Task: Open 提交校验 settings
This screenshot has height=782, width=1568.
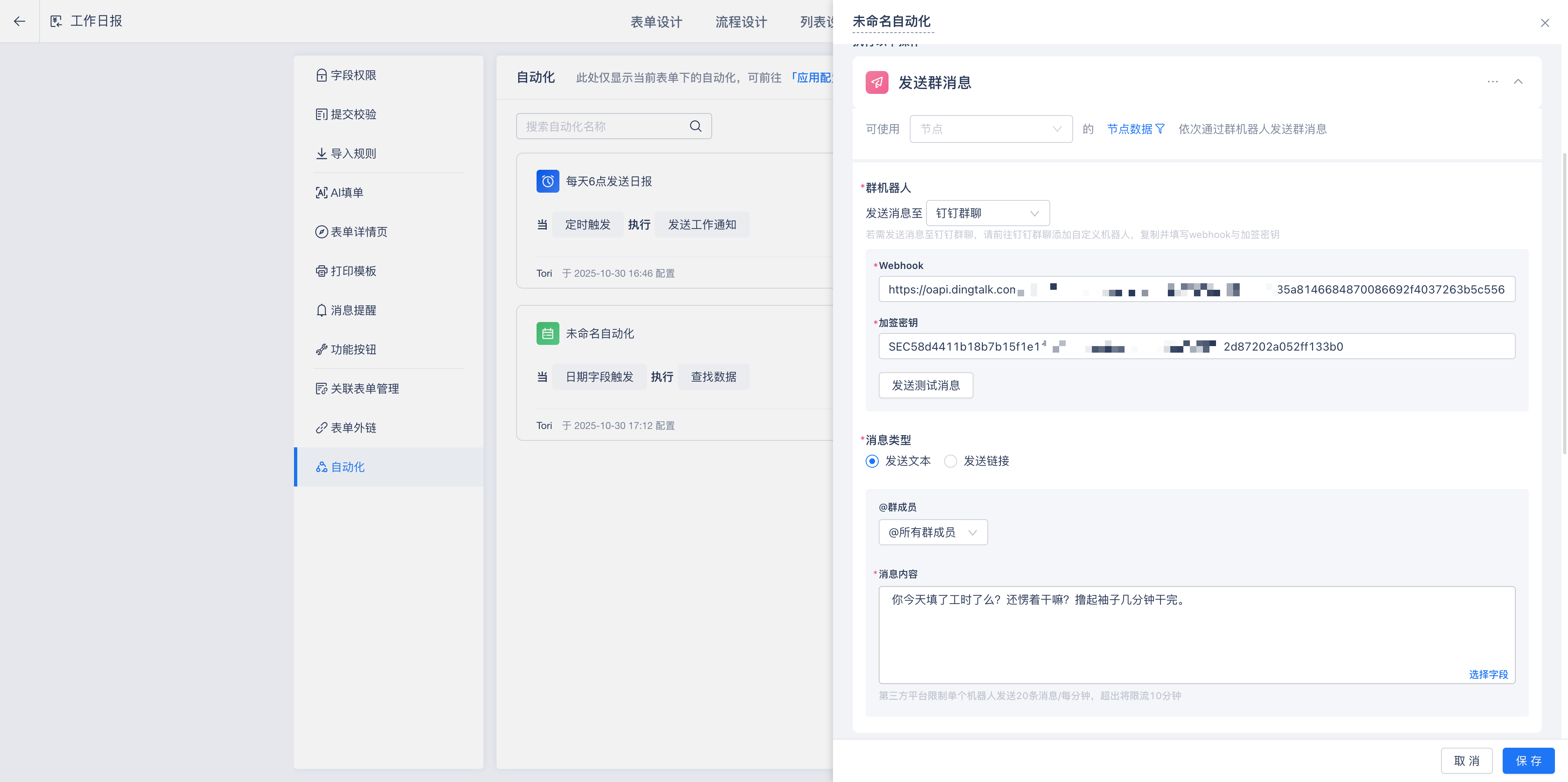Action: 388,114
